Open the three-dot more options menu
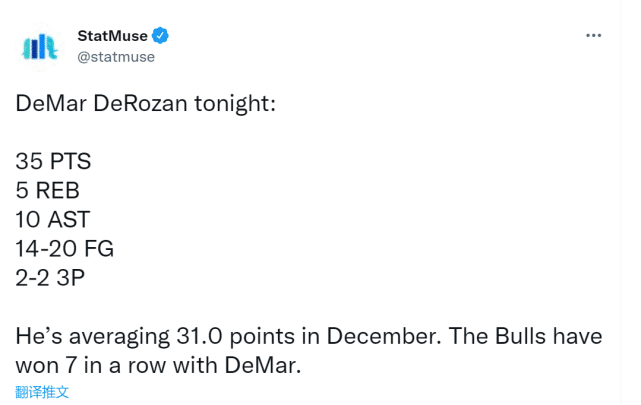Image resolution: width=641 pixels, height=405 pixels. pos(593,35)
